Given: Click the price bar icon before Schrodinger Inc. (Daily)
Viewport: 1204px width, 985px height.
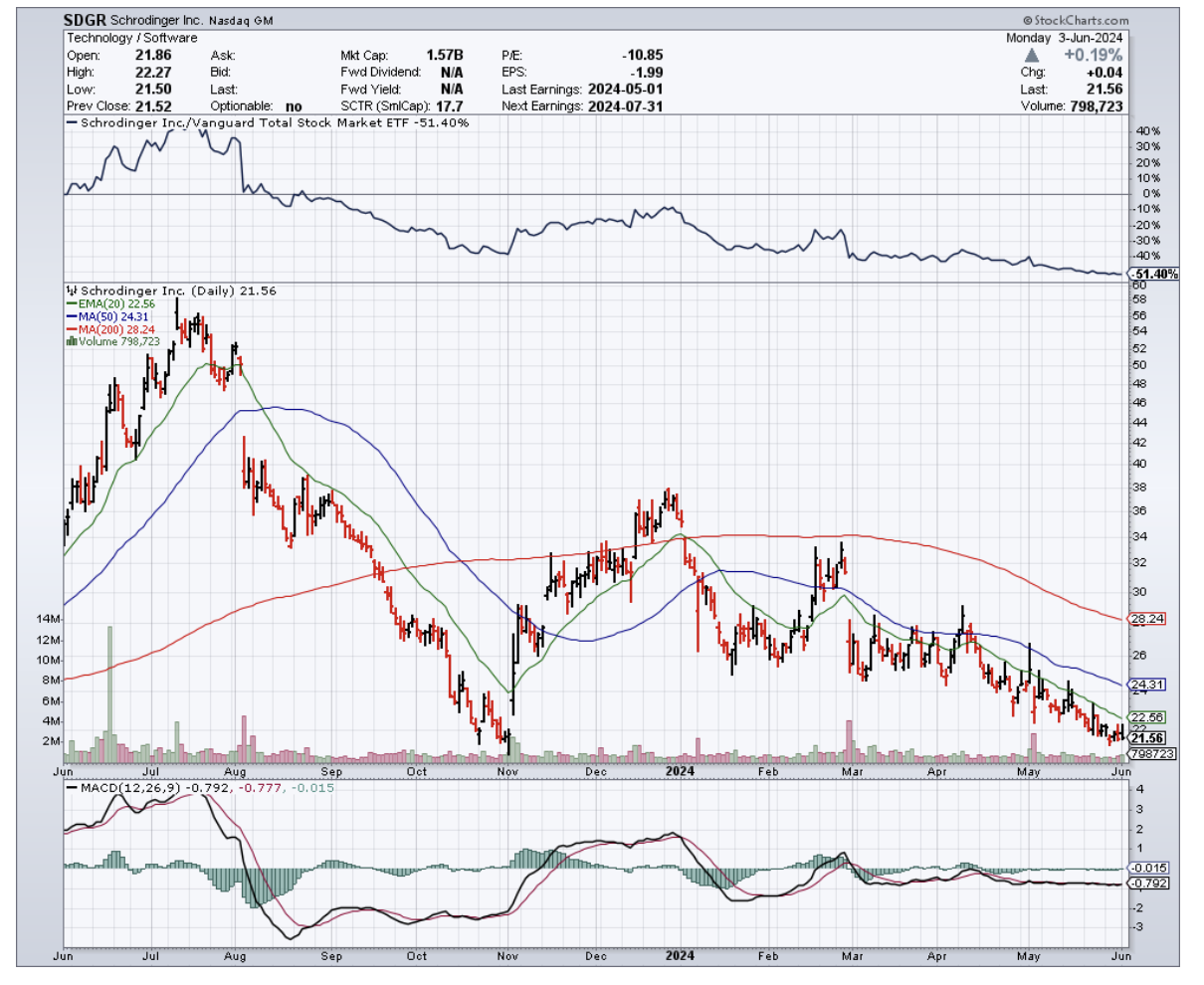Looking at the screenshot, I should [x=72, y=291].
